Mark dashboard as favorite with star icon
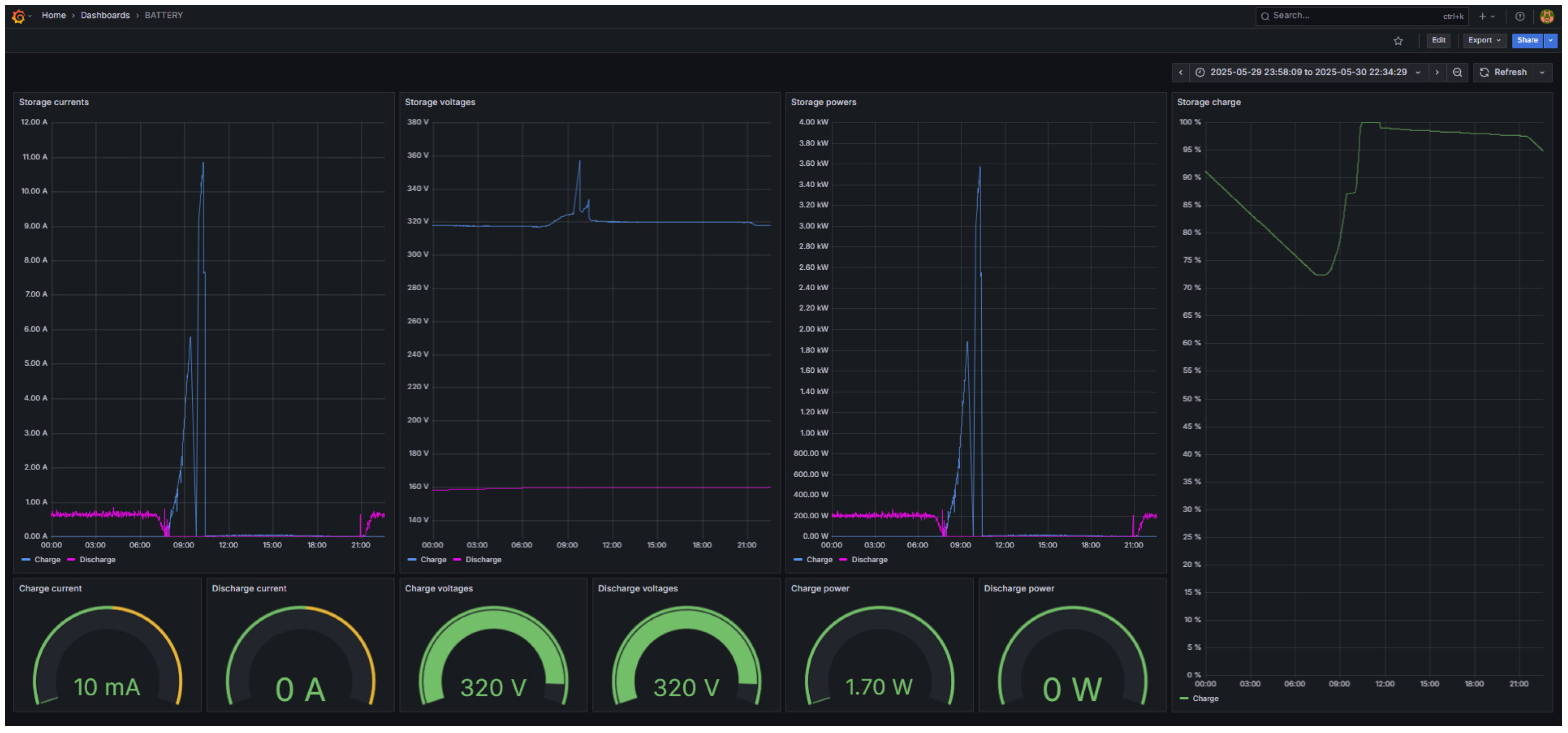The image size is (1568, 733). pyautogui.click(x=1398, y=41)
